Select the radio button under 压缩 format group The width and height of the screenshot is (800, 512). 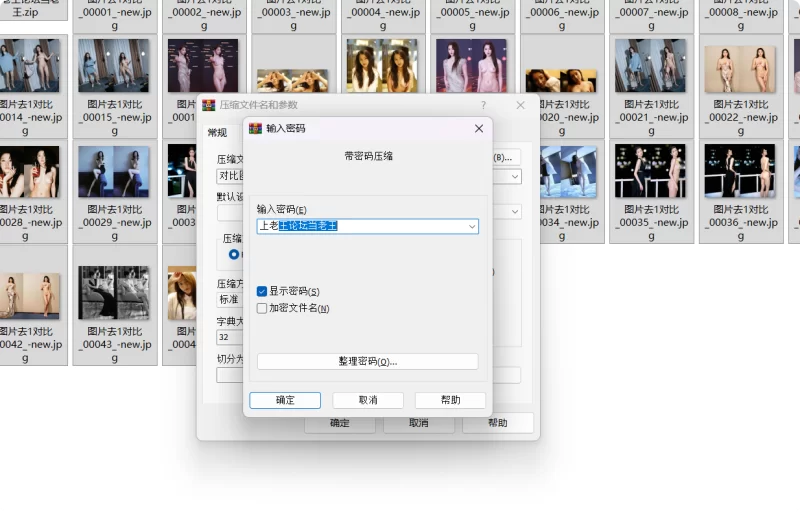tap(234, 254)
